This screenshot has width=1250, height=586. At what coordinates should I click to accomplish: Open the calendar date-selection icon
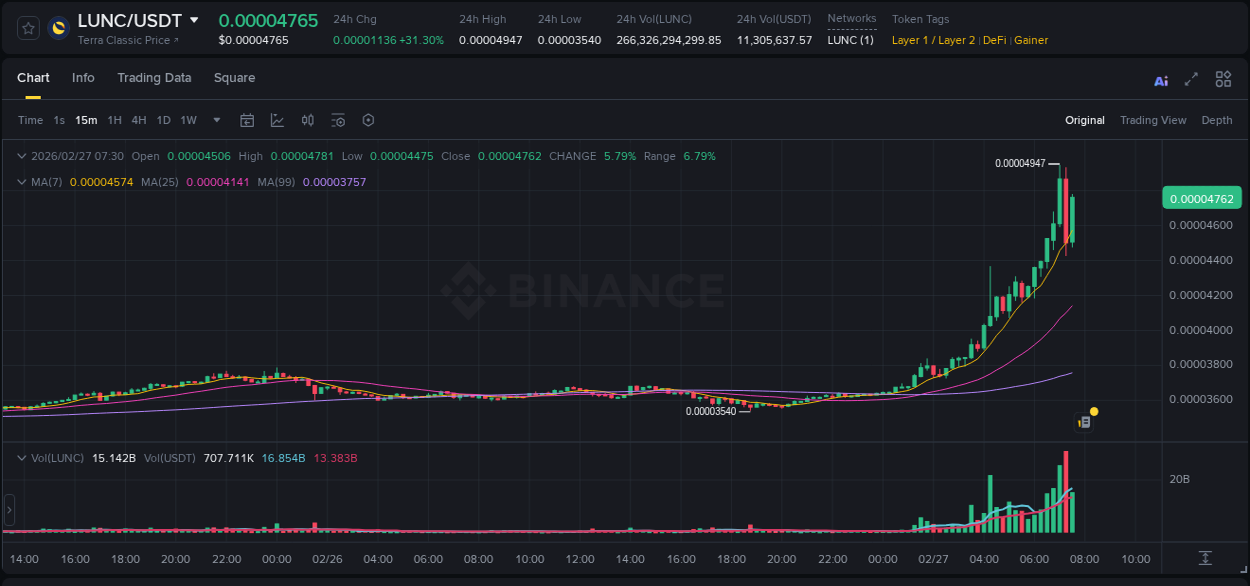247,120
